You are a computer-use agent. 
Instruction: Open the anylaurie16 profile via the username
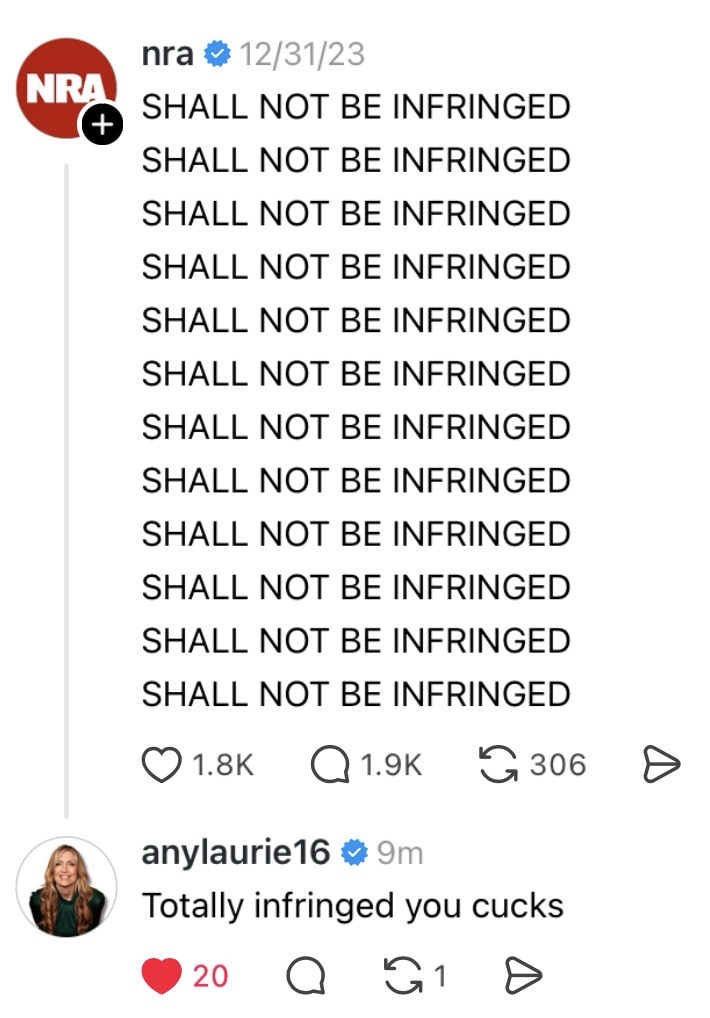[x=236, y=852]
